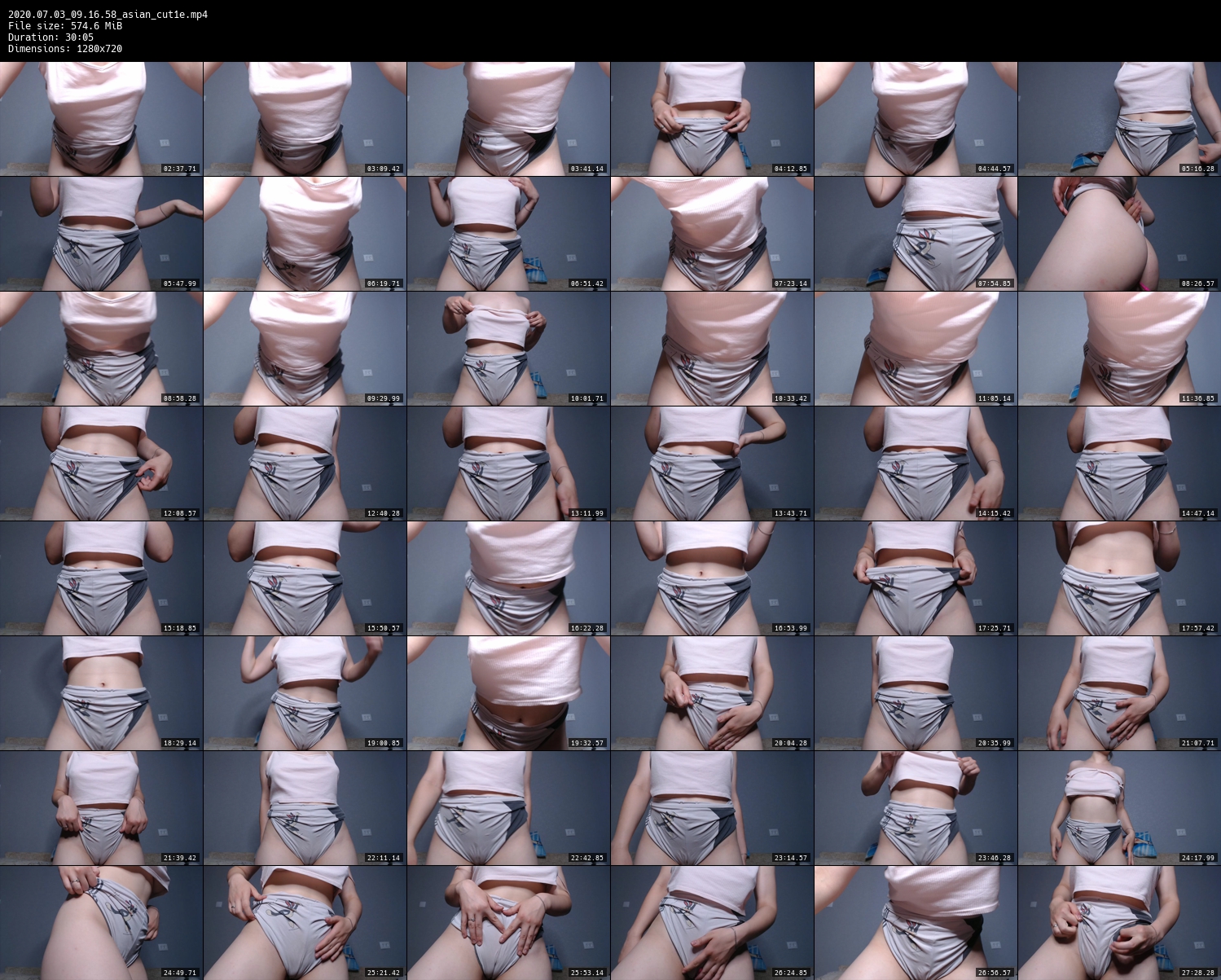This screenshot has width=1221, height=980.
Task: Click the thumbnail marked 07:54.85
Action: point(916,234)
